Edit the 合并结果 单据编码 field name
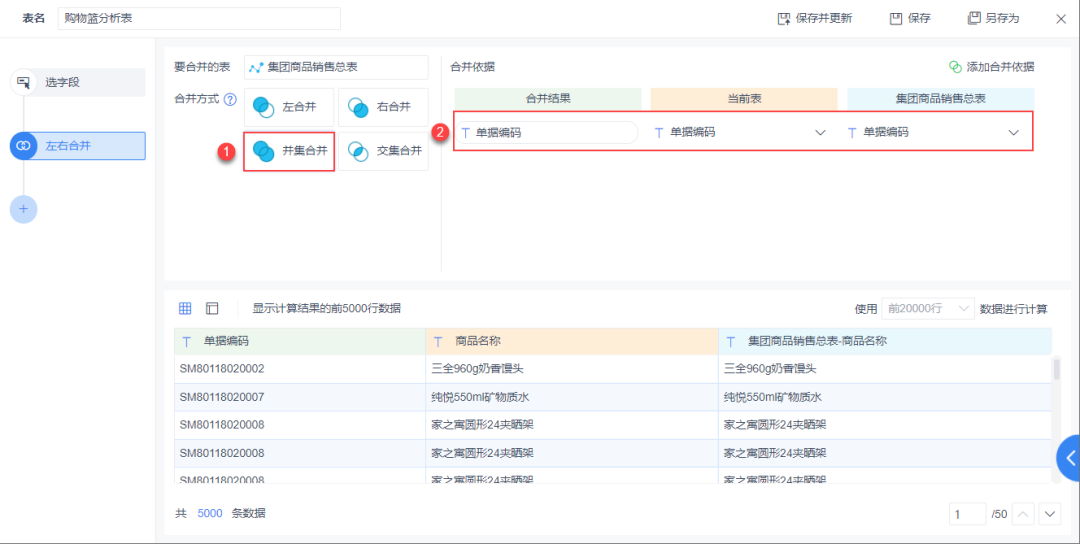Screen dimensions: 1080x544 click(x=548, y=132)
